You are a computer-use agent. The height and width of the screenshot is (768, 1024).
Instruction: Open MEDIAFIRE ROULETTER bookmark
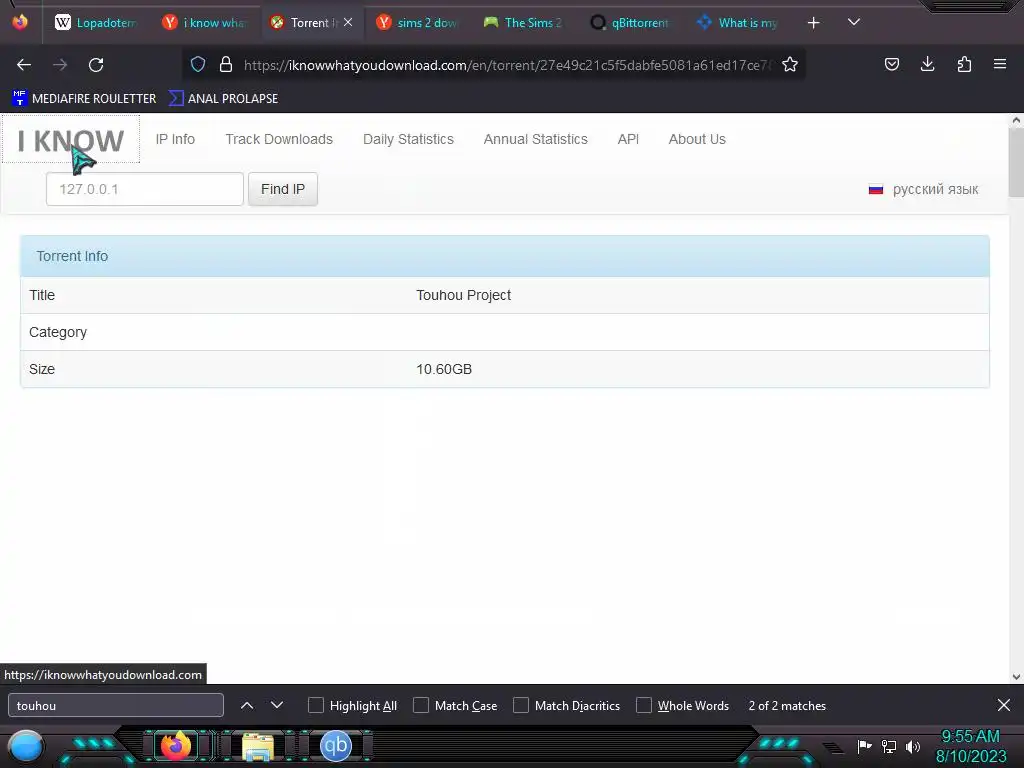click(84, 99)
